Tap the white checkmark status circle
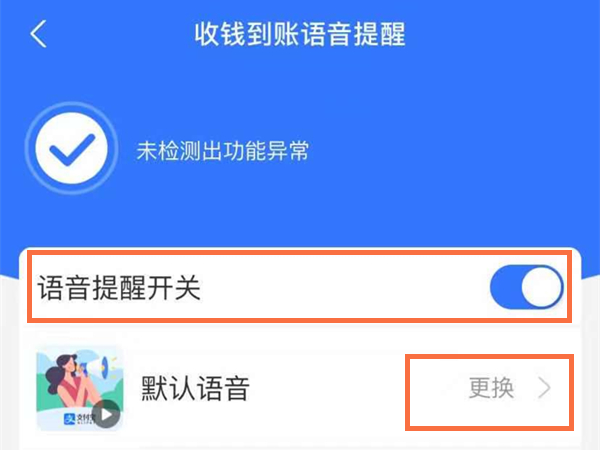 click(72, 148)
